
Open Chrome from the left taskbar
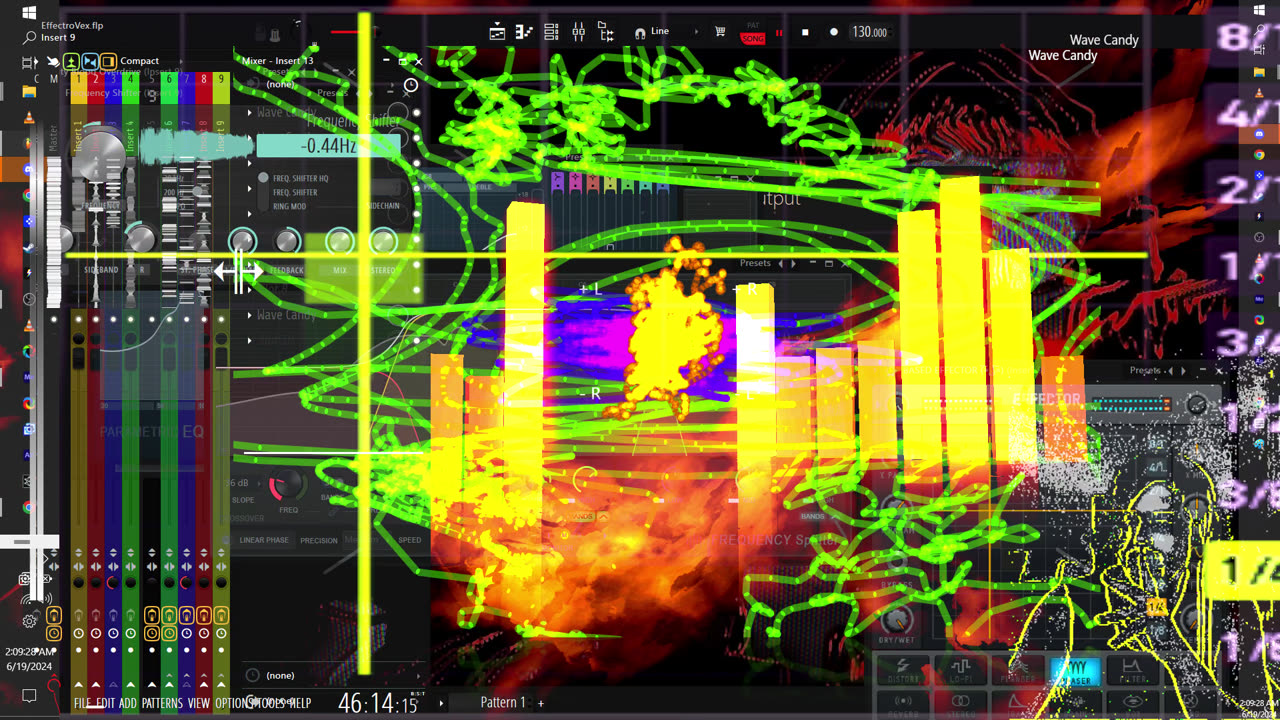point(29,196)
